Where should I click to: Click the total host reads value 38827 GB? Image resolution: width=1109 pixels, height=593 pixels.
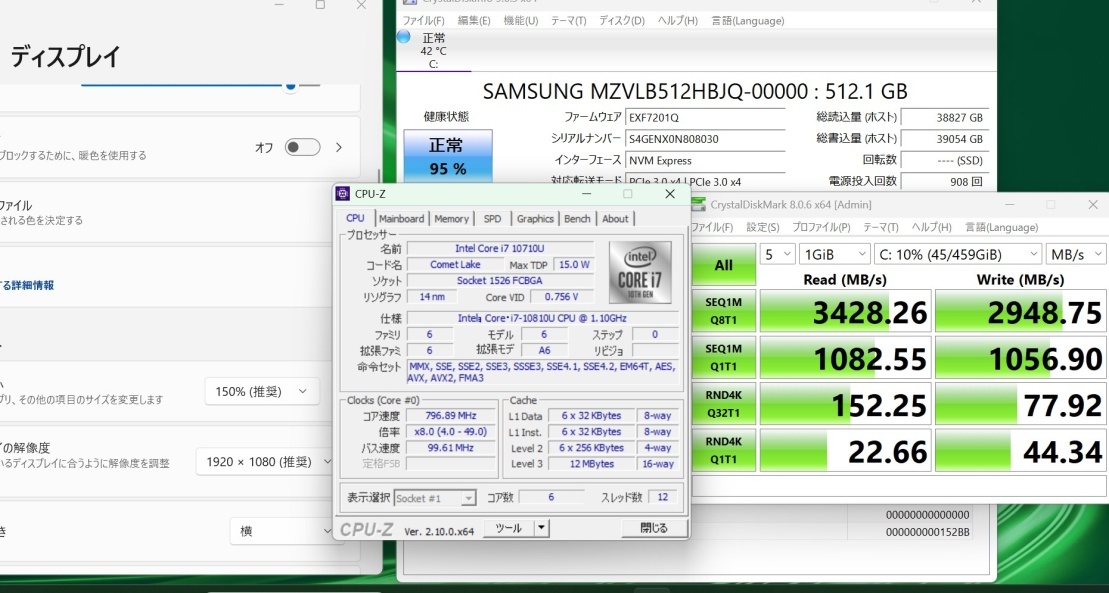[945, 117]
